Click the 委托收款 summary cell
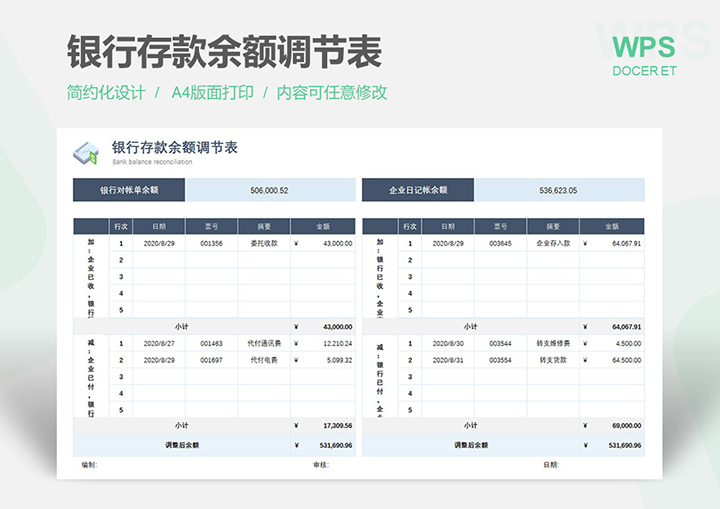Screen dimensions: 720x509 [264, 243]
